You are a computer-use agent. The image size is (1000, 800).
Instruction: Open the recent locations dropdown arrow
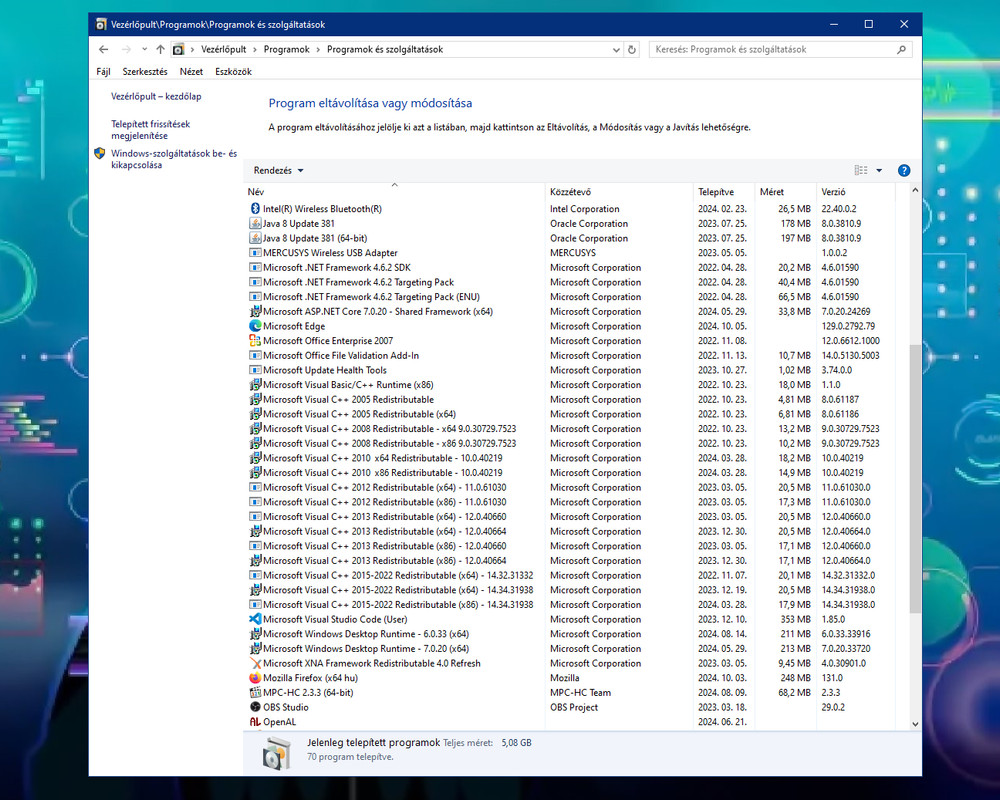point(145,49)
